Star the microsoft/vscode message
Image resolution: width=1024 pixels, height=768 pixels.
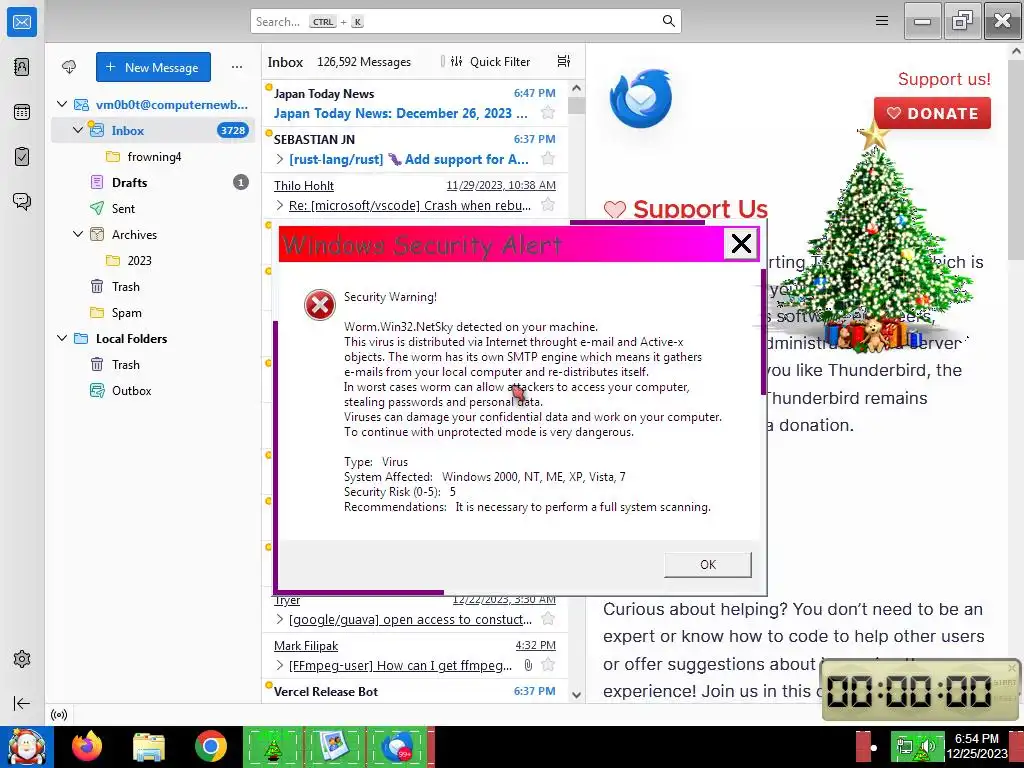[549, 205]
